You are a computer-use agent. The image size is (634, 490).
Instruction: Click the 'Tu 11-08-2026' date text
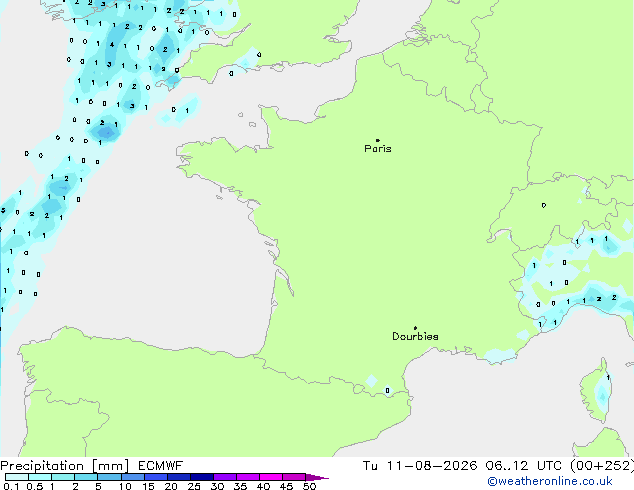(420, 466)
